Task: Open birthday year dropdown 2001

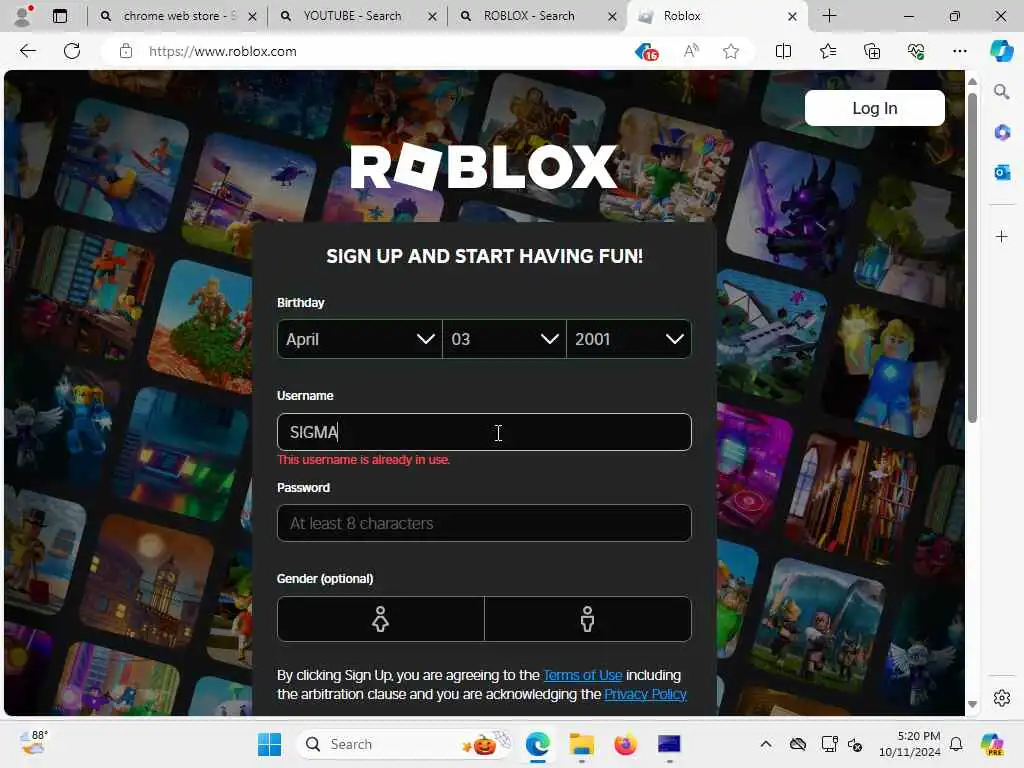Action: [629, 339]
